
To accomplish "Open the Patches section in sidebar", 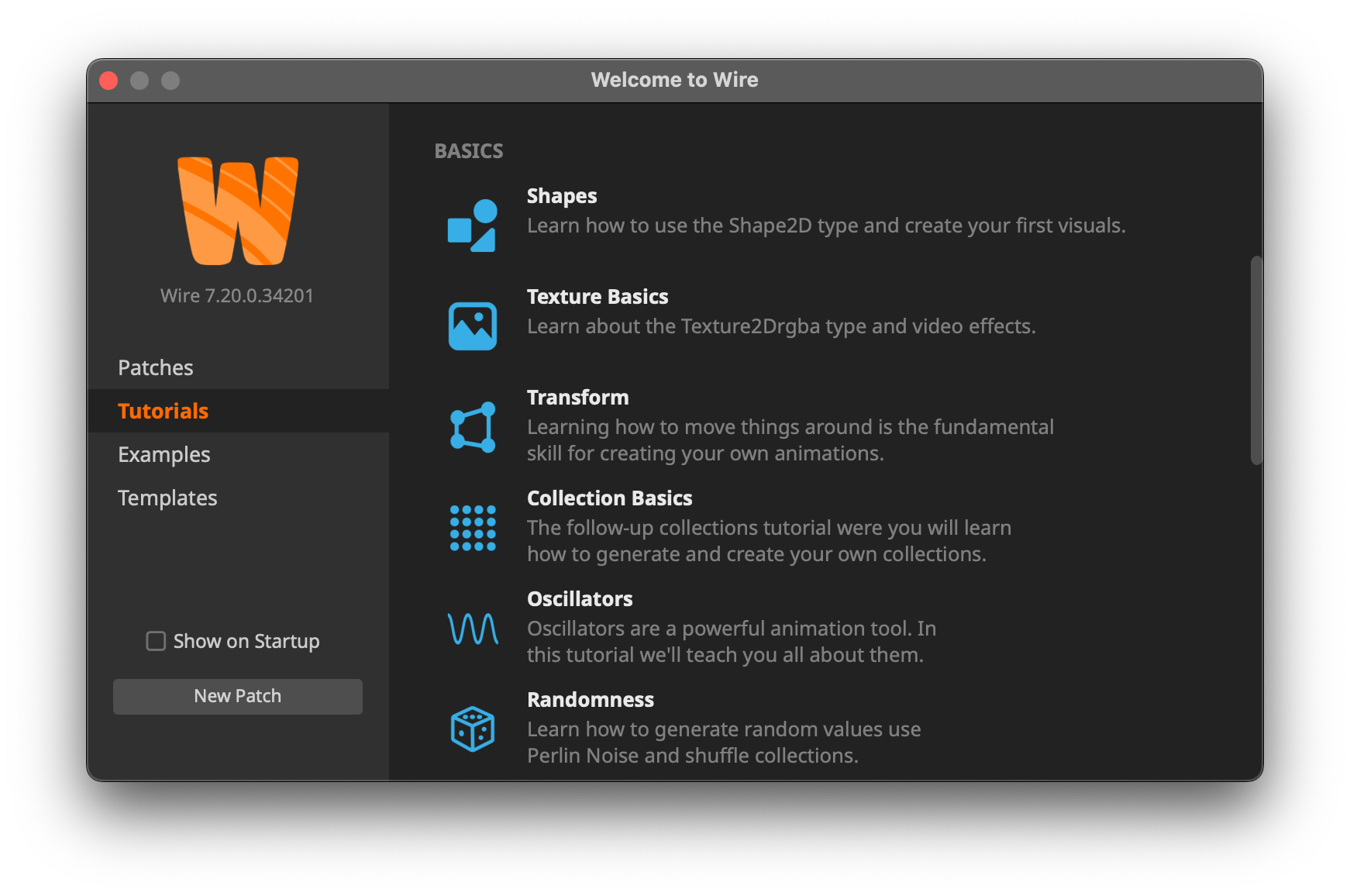I will point(156,367).
